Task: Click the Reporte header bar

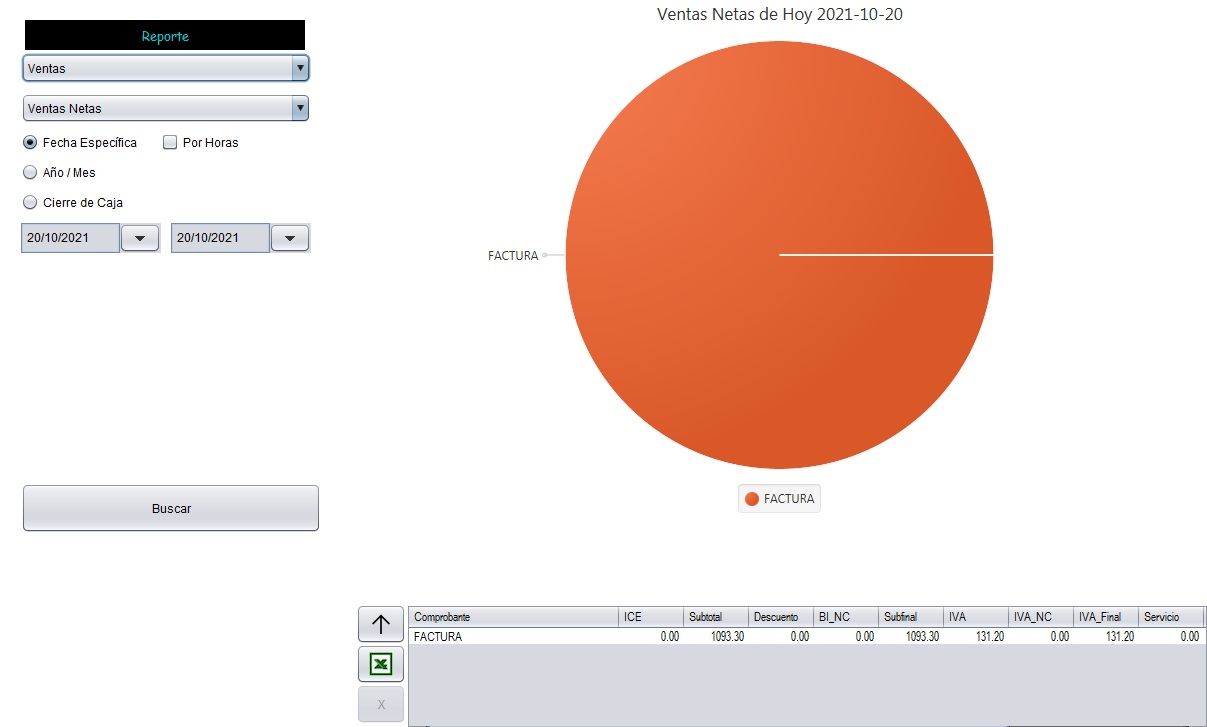Action: click(165, 36)
